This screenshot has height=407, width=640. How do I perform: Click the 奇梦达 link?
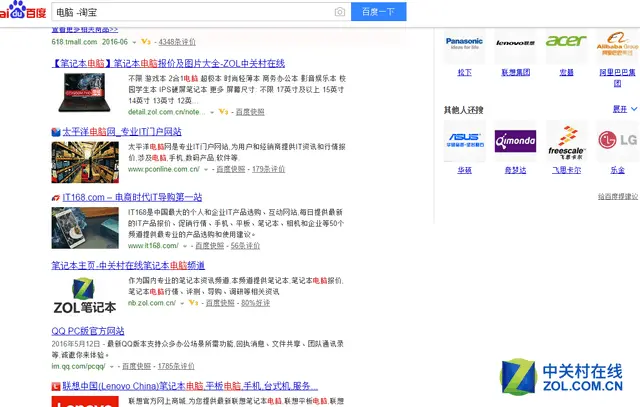(x=515, y=170)
